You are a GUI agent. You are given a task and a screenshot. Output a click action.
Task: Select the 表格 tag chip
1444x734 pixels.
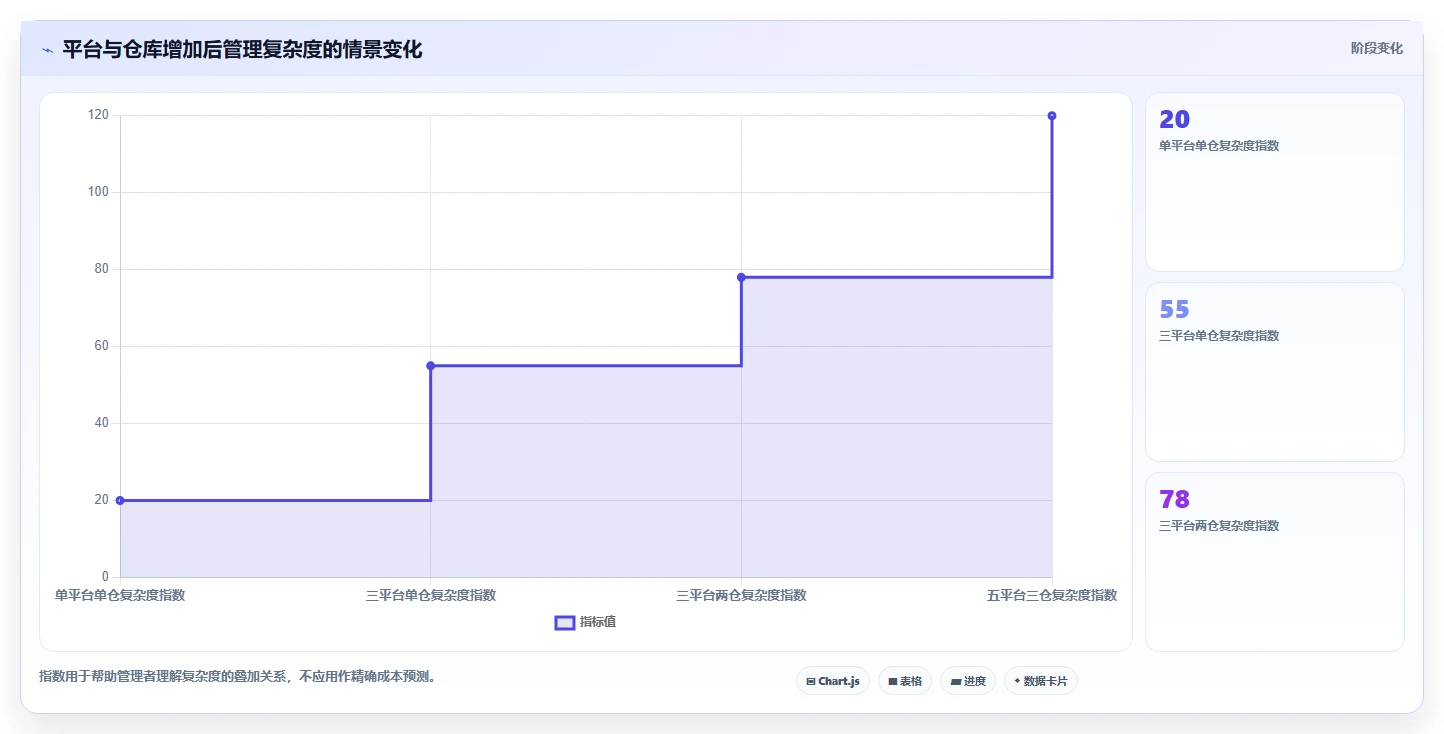coord(904,681)
